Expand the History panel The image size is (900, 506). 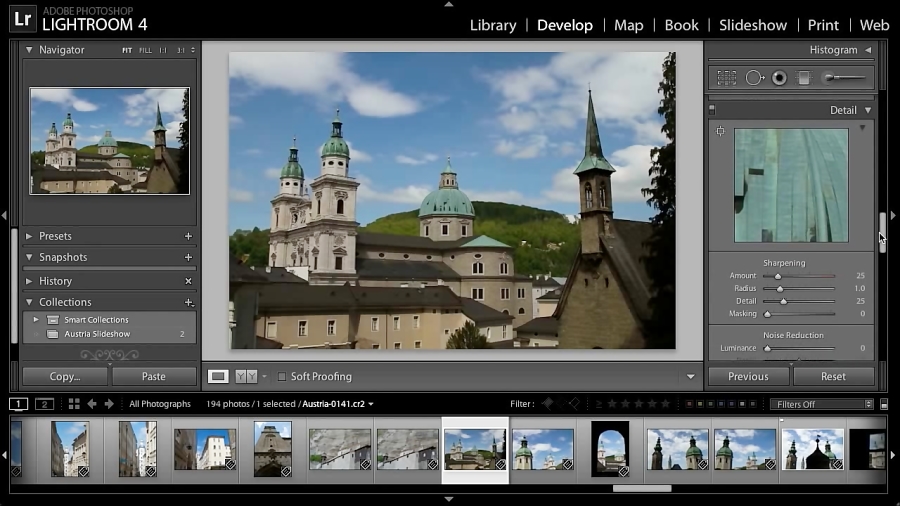[29, 281]
